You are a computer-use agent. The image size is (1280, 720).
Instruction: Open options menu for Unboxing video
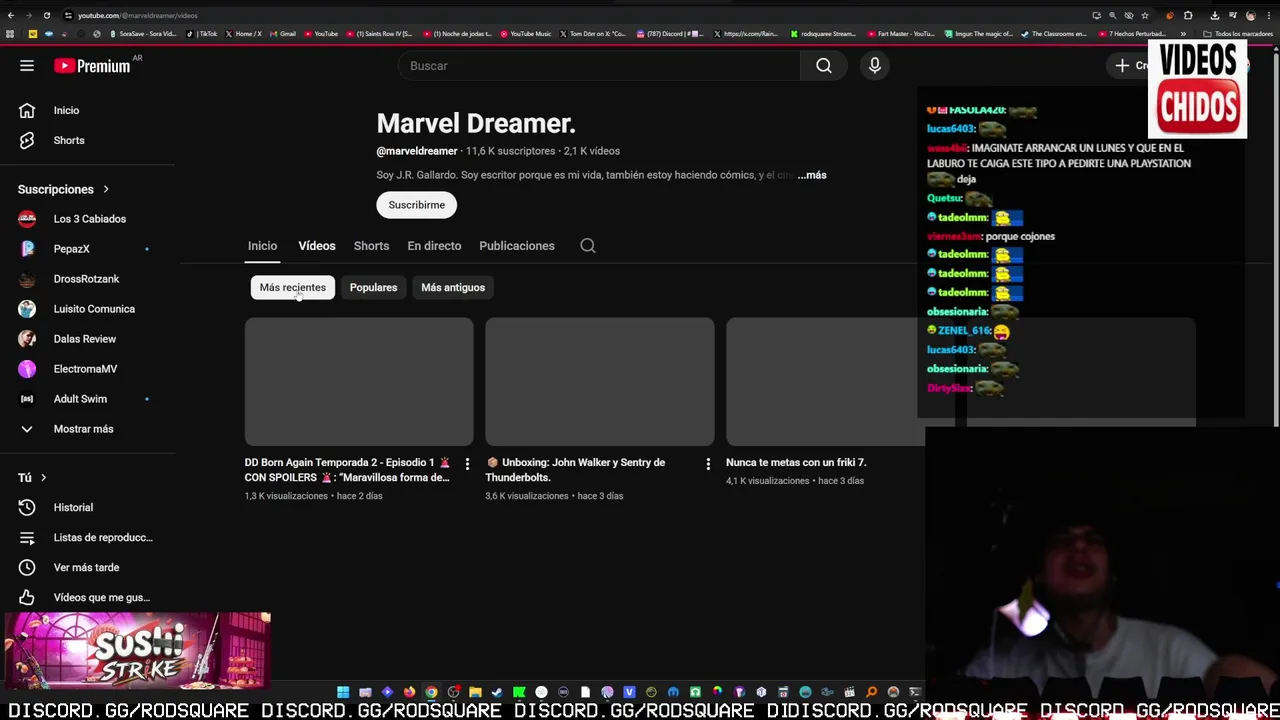click(x=708, y=464)
